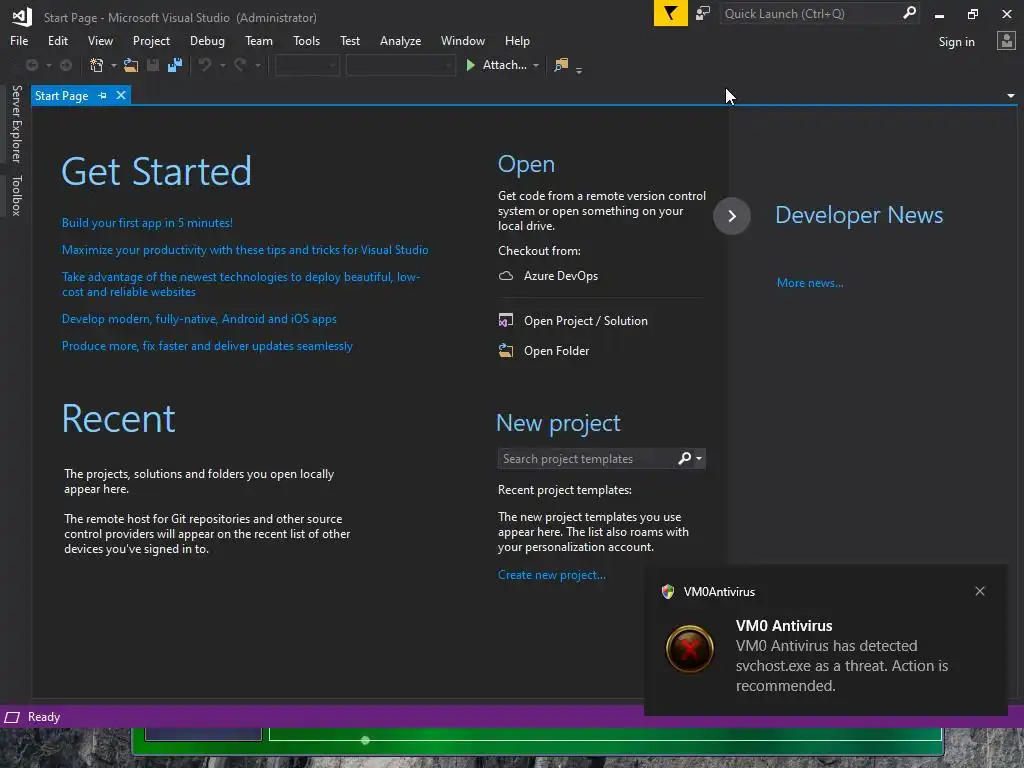
Task: Open the Visual Studio tips and tricks link
Action: (x=245, y=249)
